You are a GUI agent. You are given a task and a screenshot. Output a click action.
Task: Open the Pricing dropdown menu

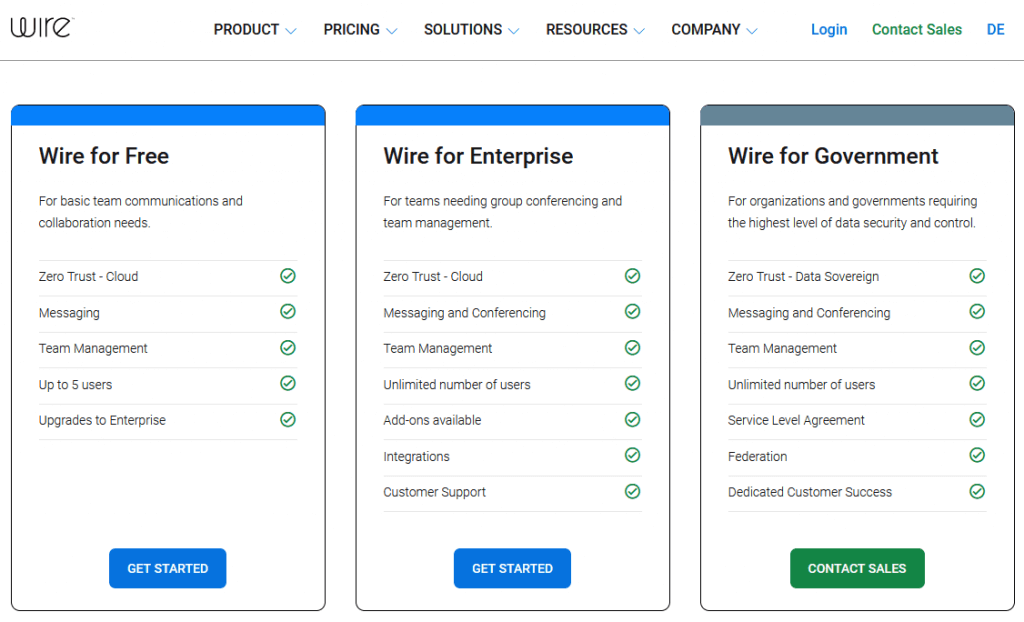click(360, 30)
